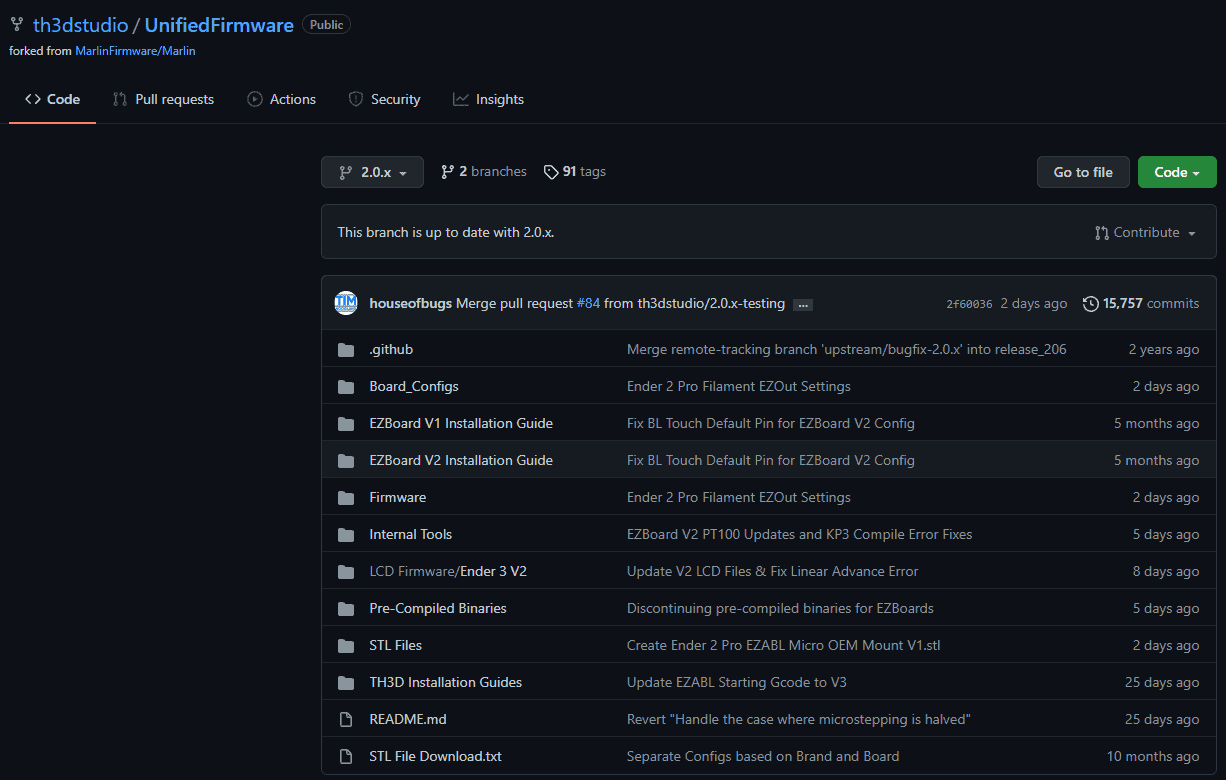Click the history clock icon by commits
This screenshot has width=1226, height=780.
(x=1091, y=303)
